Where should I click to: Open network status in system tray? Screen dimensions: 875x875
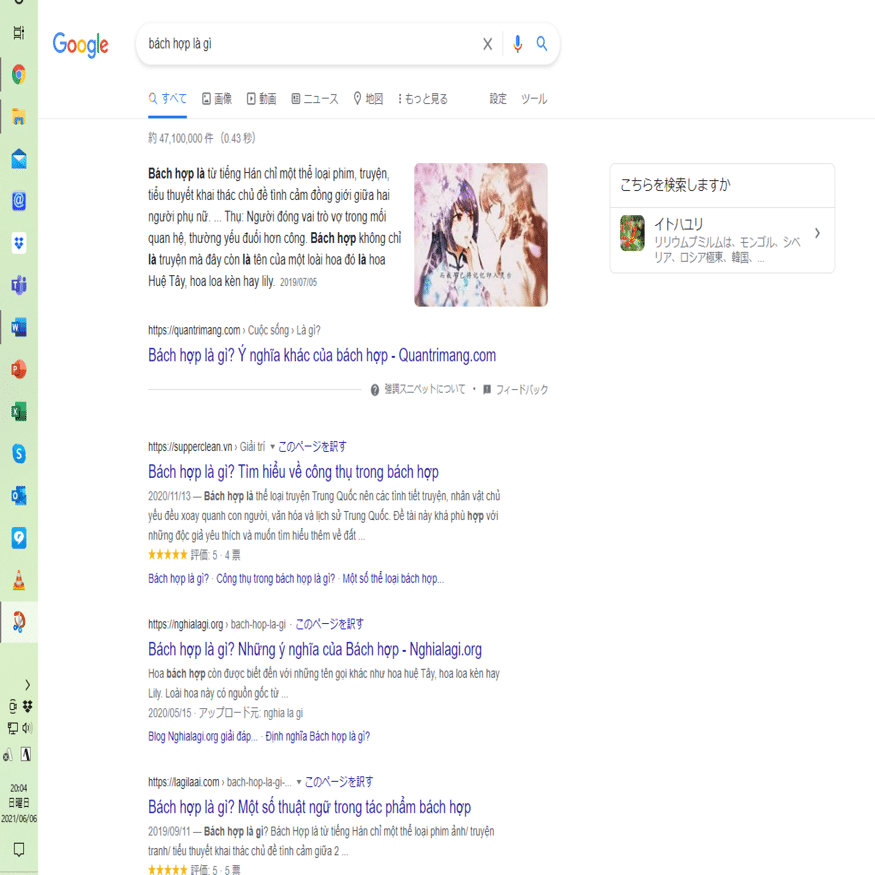12,728
